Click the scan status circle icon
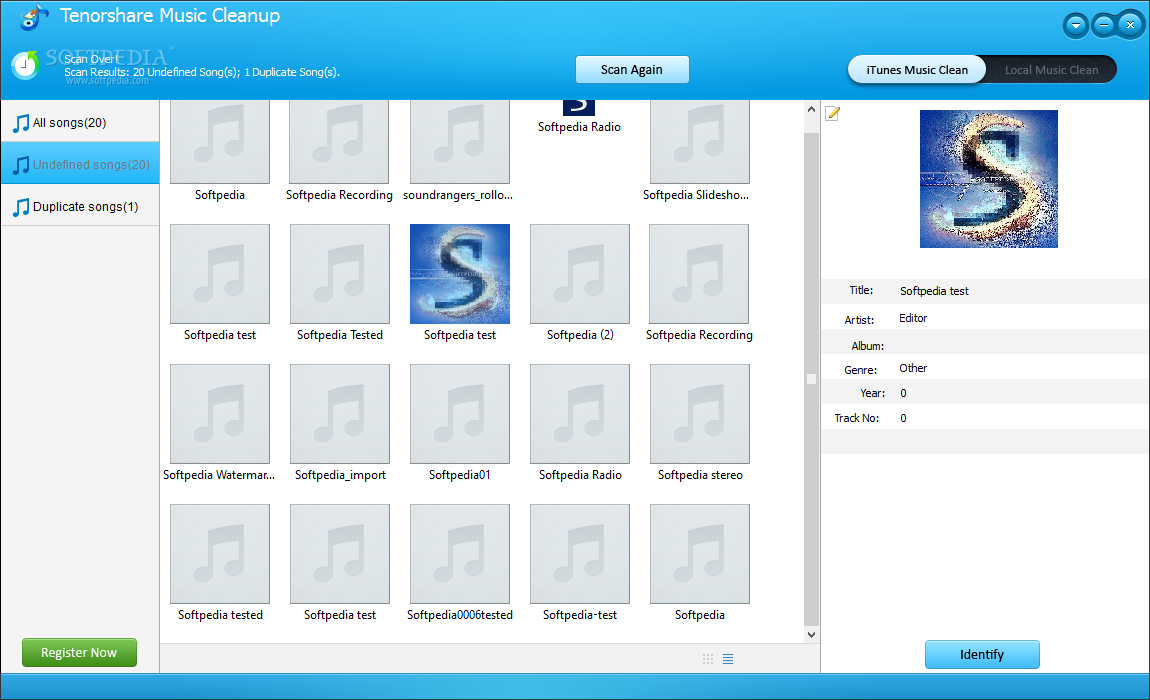This screenshot has width=1150, height=700. [25, 65]
